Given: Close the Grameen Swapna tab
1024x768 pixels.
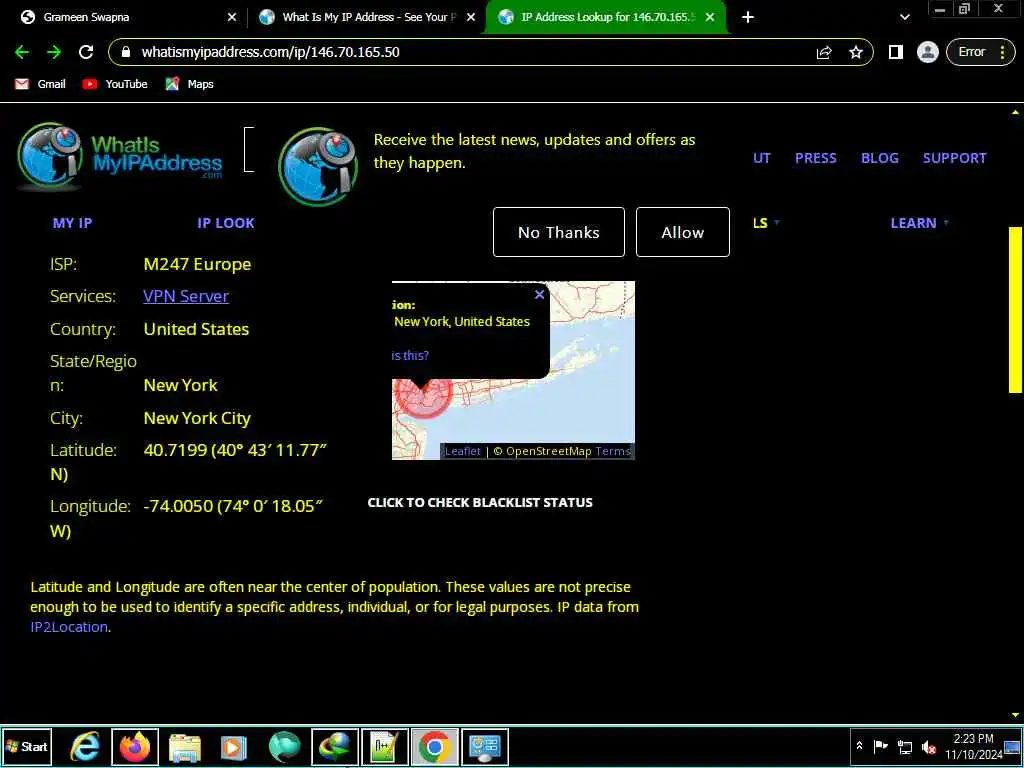Looking at the screenshot, I should (x=232, y=18).
